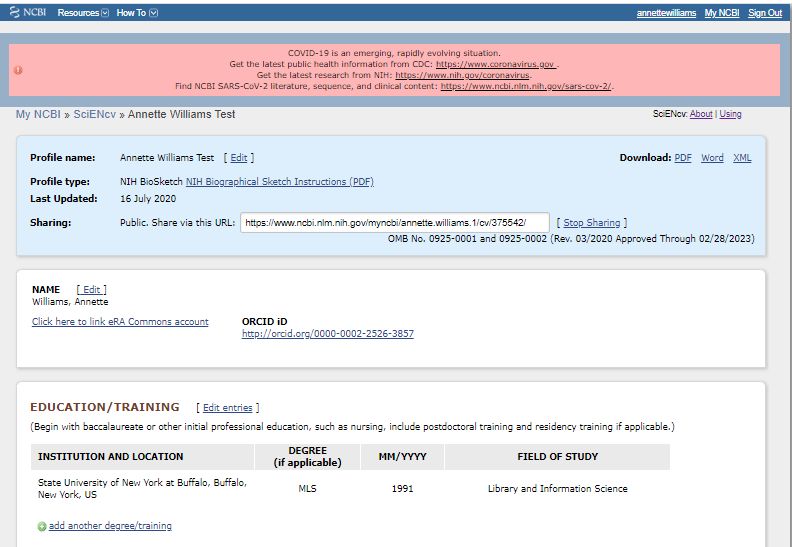This screenshot has width=792, height=547.
Task: Edit the NAME section
Action: point(91,289)
